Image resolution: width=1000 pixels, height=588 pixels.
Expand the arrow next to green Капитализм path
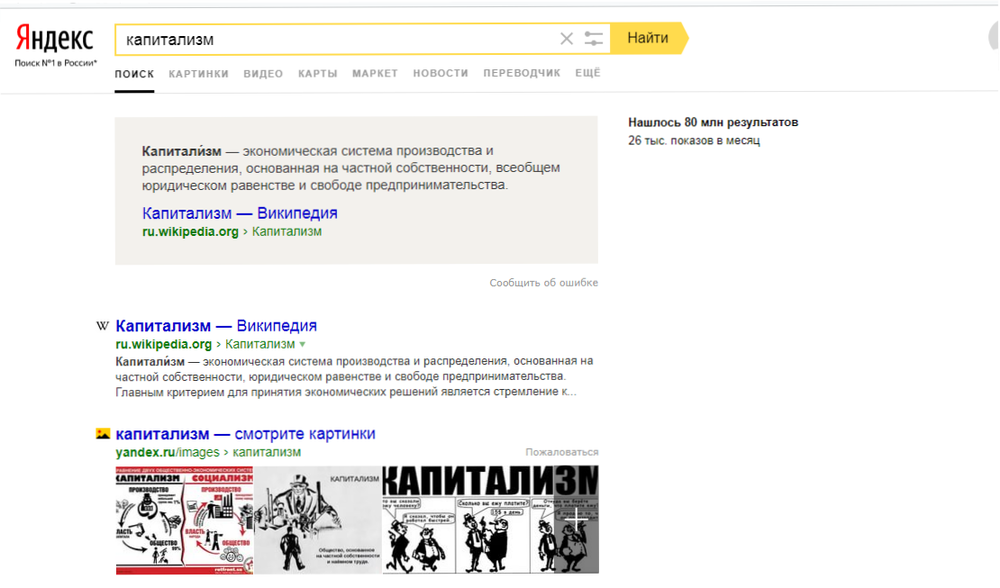click(x=302, y=344)
